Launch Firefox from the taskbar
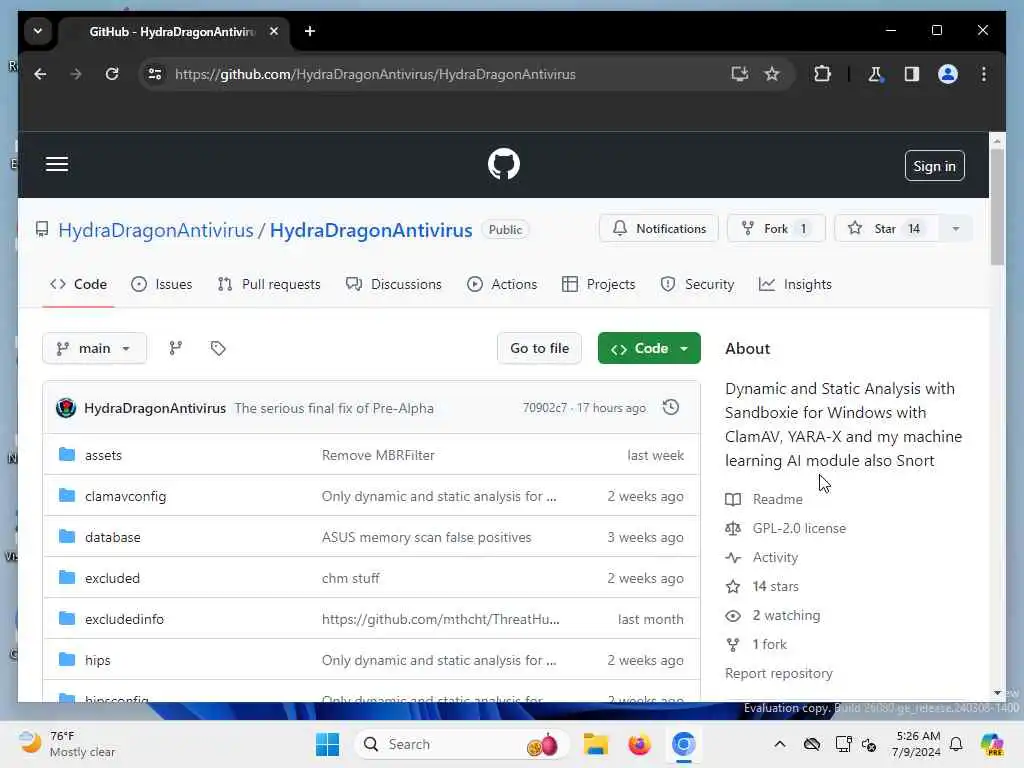Image resolution: width=1024 pixels, height=768 pixels. 639,744
